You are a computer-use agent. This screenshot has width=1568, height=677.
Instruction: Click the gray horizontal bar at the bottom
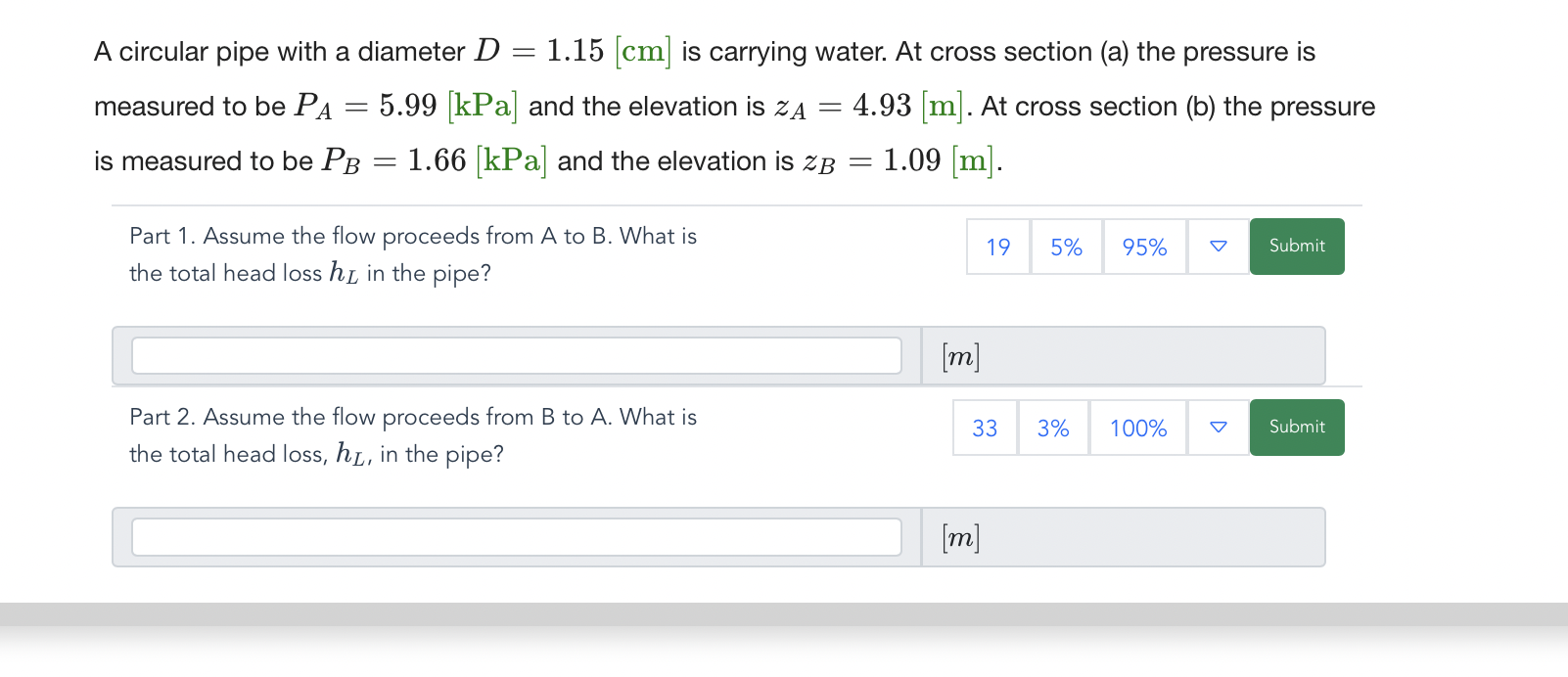coord(783,614)
